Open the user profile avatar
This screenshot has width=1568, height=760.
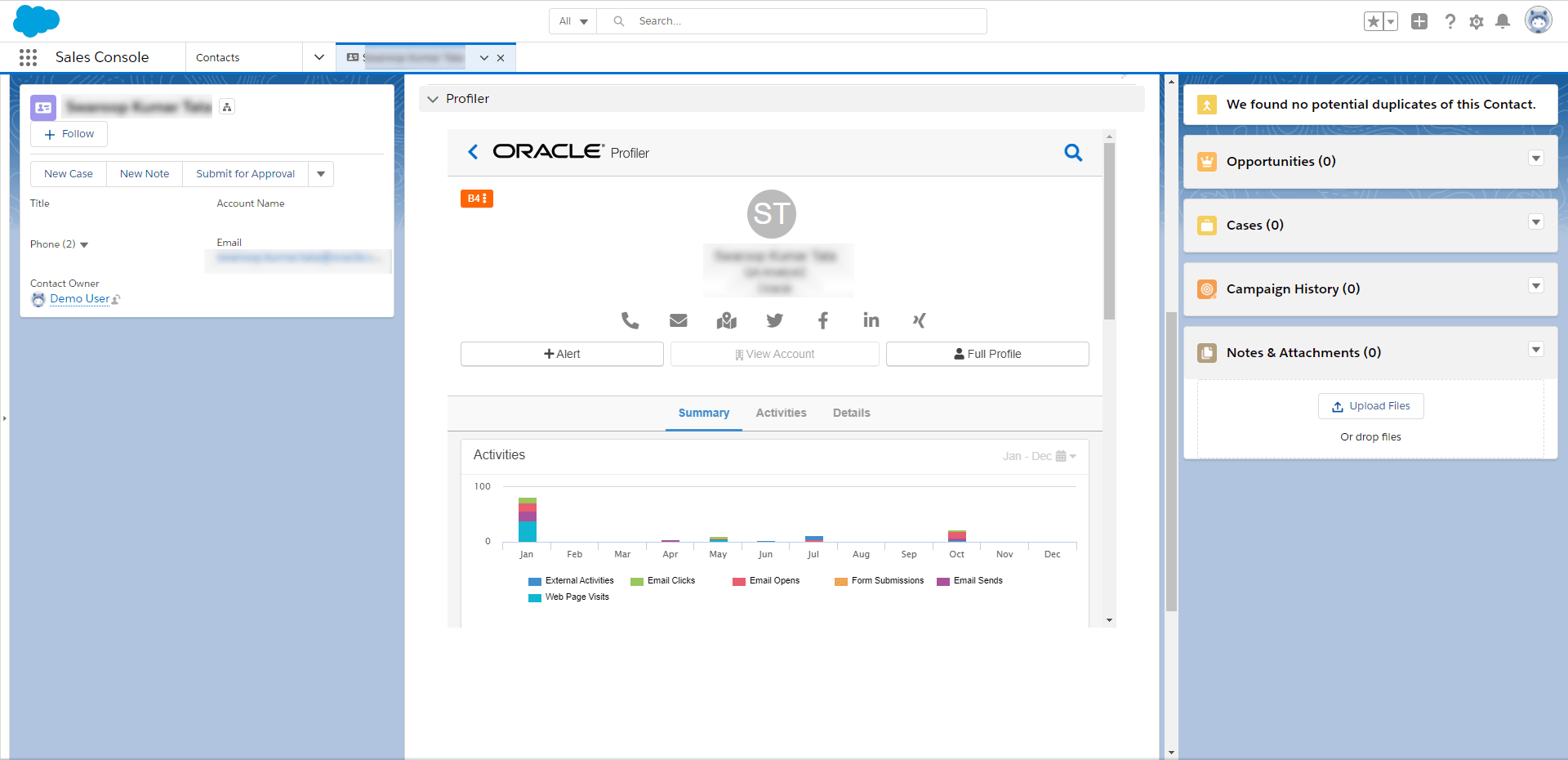point(1539,20)
